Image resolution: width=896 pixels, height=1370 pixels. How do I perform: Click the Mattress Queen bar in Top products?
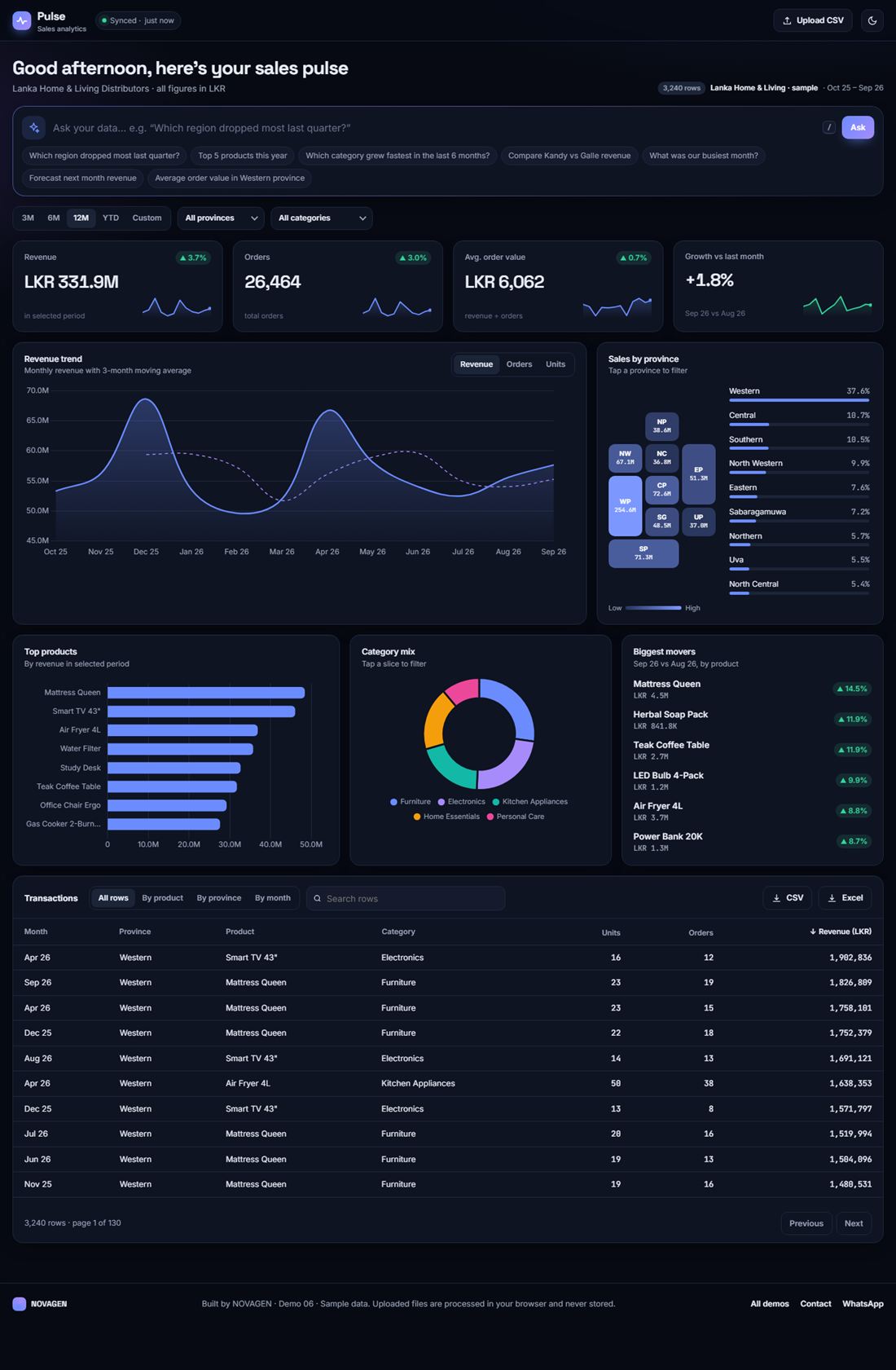coord(206,693)
